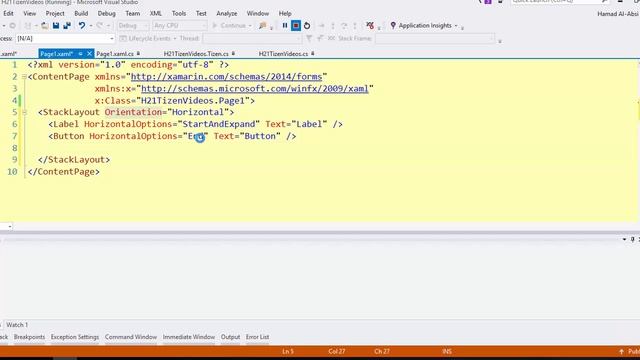Expand the Undo history dropdown arrow

(x=90, y=26)
